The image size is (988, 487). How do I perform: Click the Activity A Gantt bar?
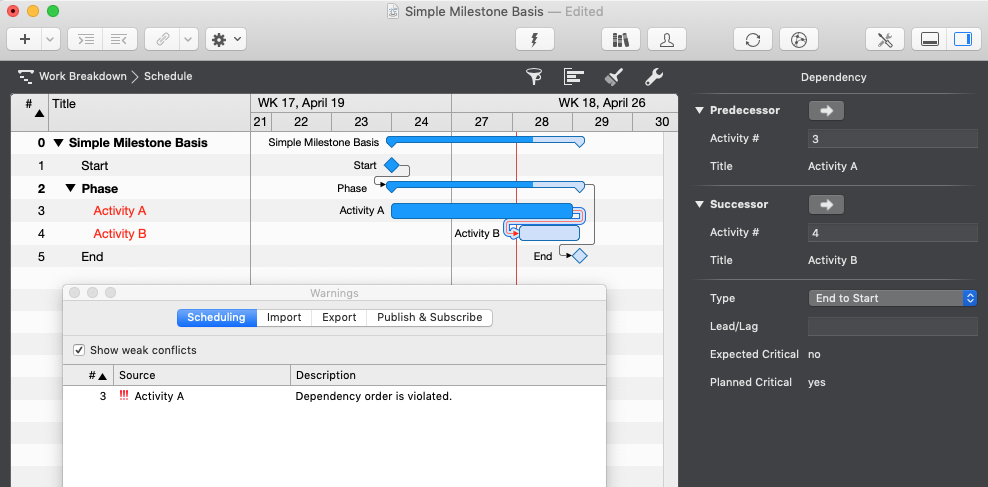point(480,211)
